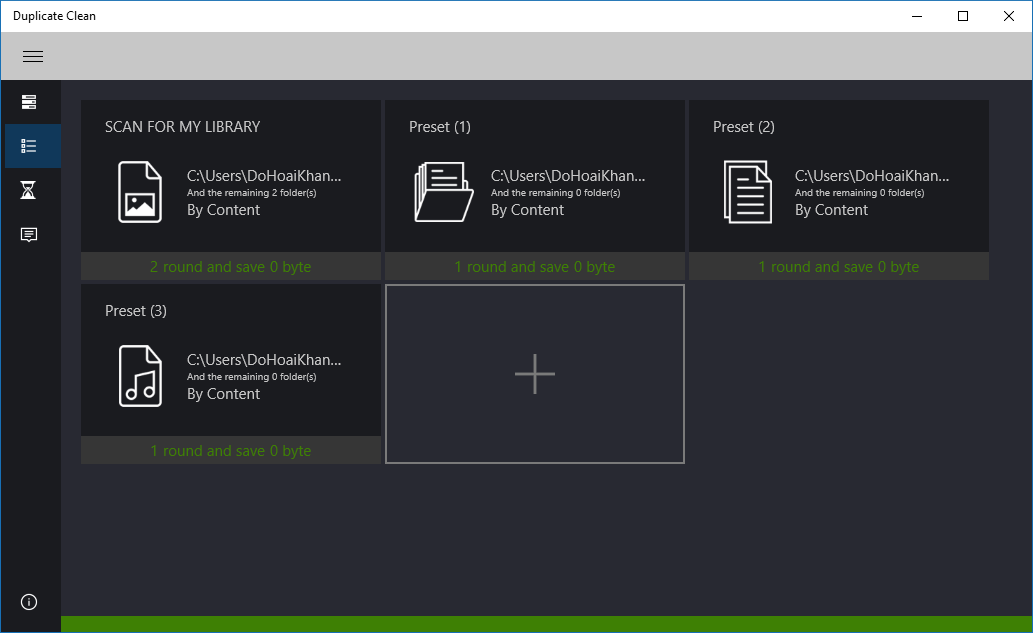Click Preset (3) '1 round and save' bar

pyautogui.click(x=231, y=451)
